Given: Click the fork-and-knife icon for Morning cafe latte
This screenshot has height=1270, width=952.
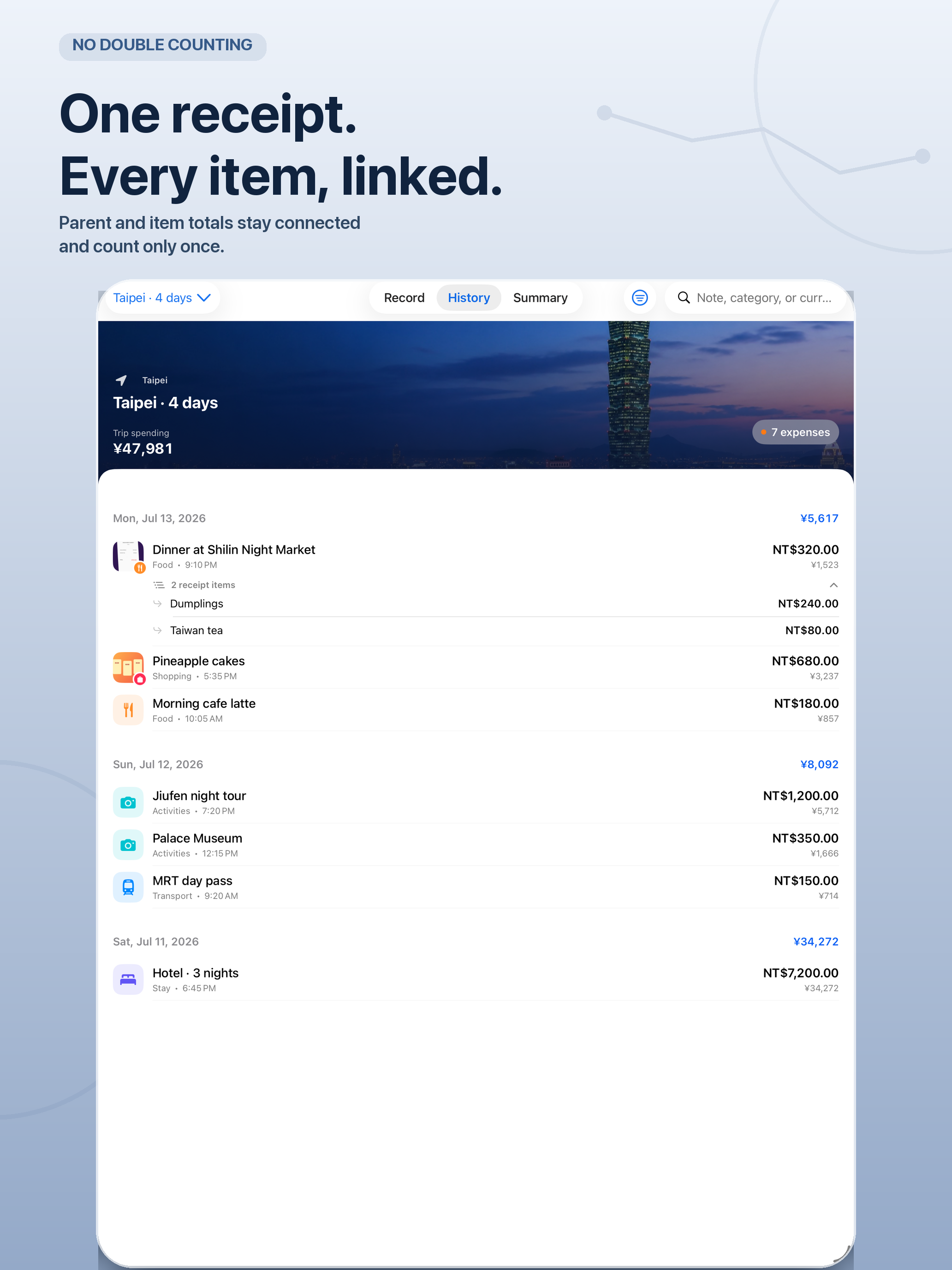Looking at the screenshot, I should [128, 710].
